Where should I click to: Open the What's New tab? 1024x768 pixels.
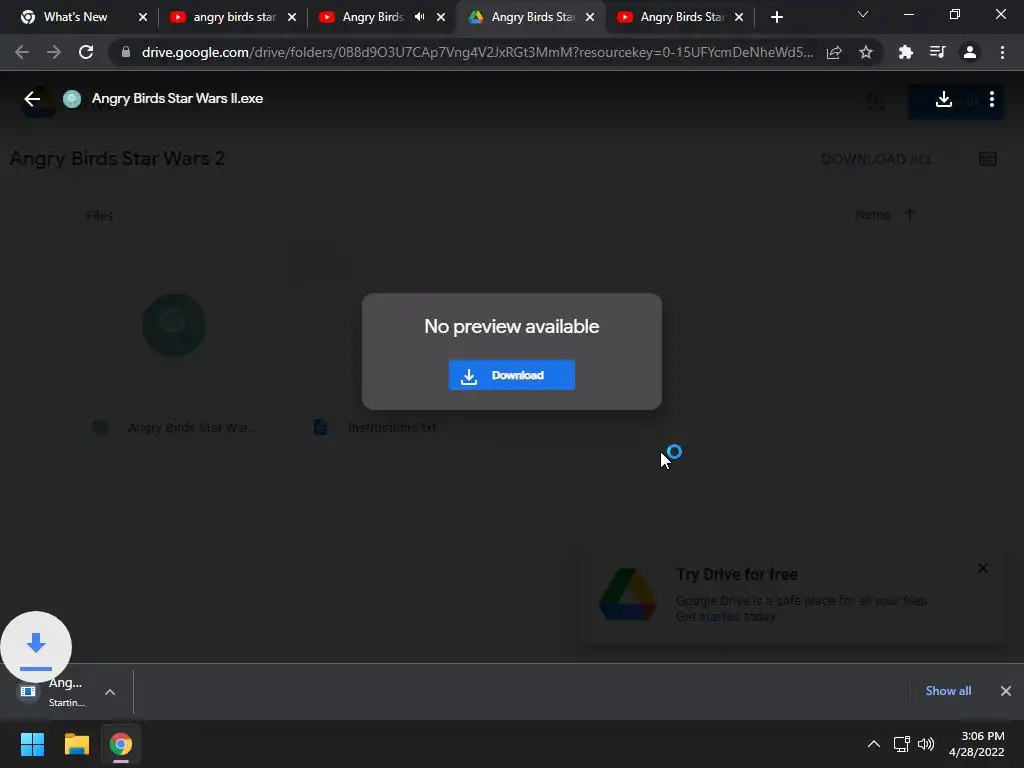(x=75, y=17)
